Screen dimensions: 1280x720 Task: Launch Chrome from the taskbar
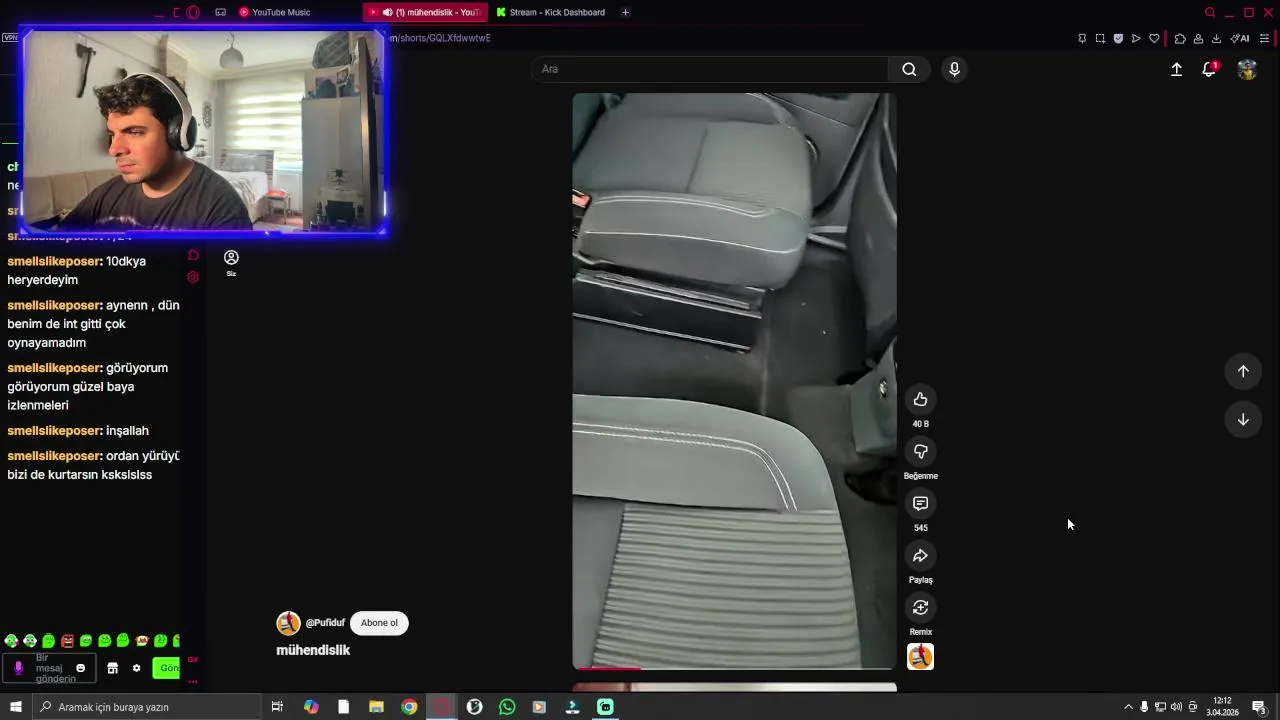click(x=409, y=707)
